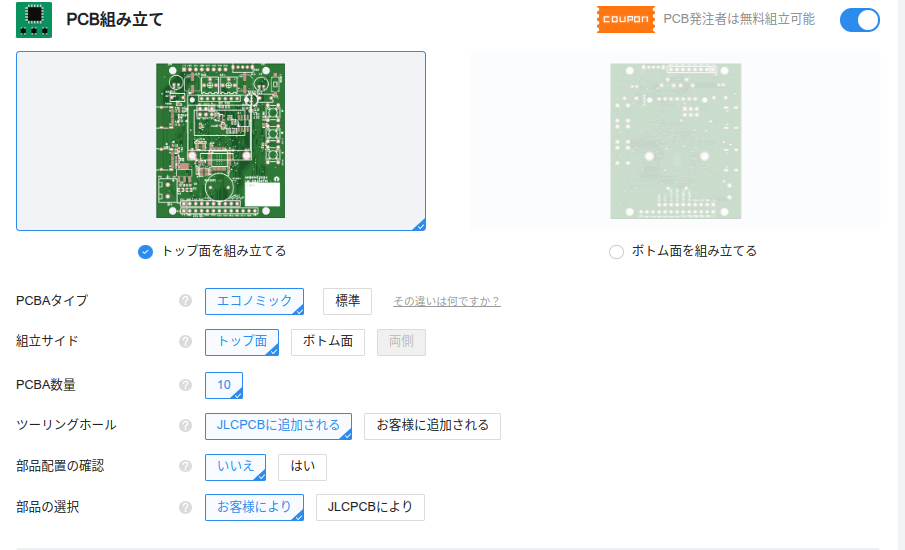Choose トップ面を組み立てる radio button
The height and width of the screenshot is (550, 905).
(145, 252)
